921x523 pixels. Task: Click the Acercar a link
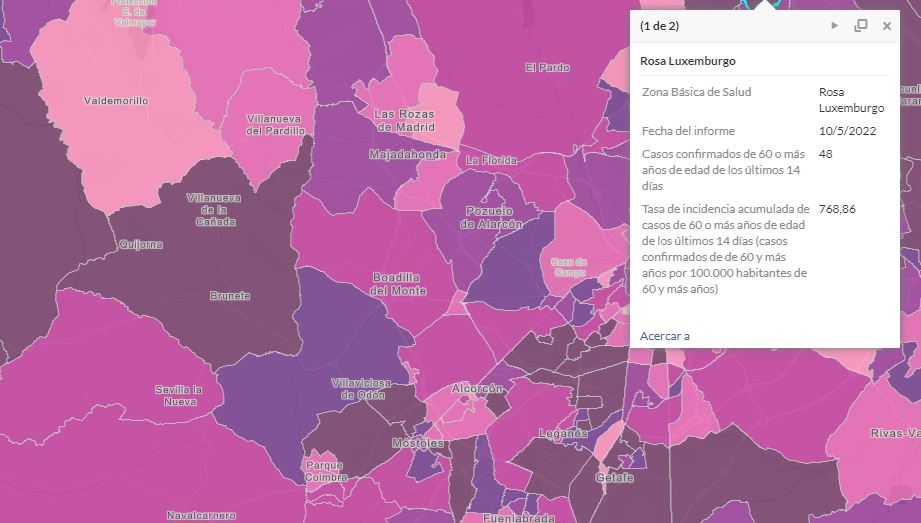(x=664, y=336)
